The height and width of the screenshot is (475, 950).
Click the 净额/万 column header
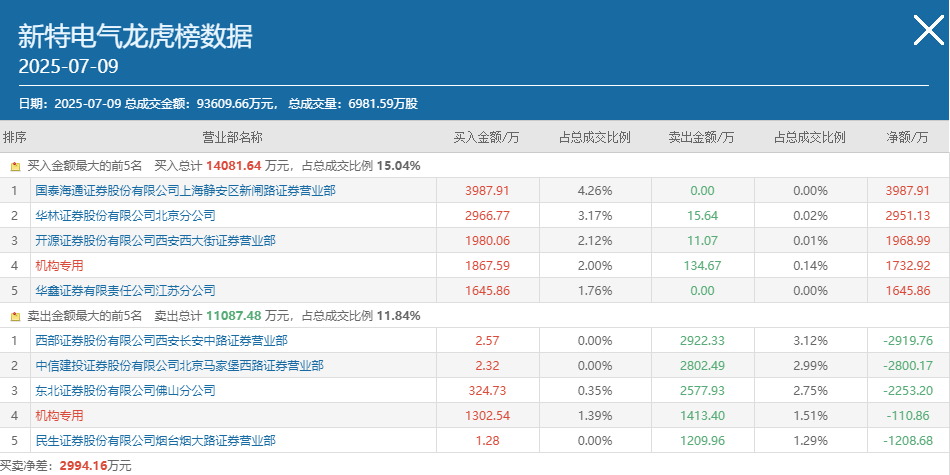907,138
